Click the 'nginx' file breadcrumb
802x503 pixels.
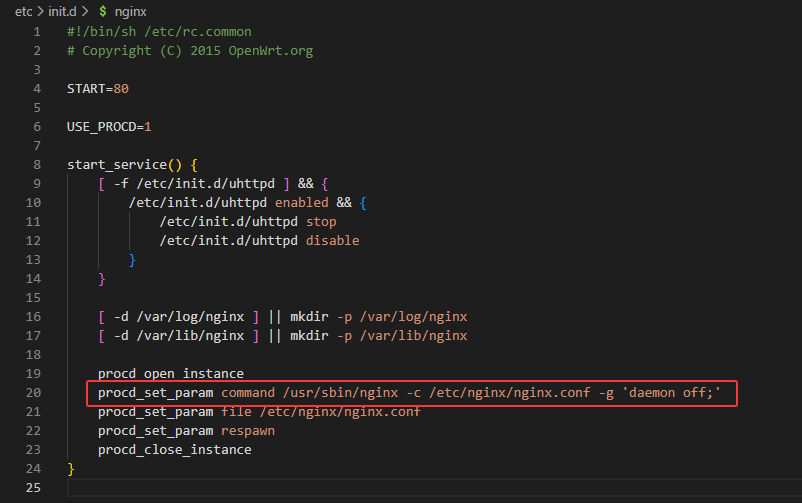[x=130, y=11]
